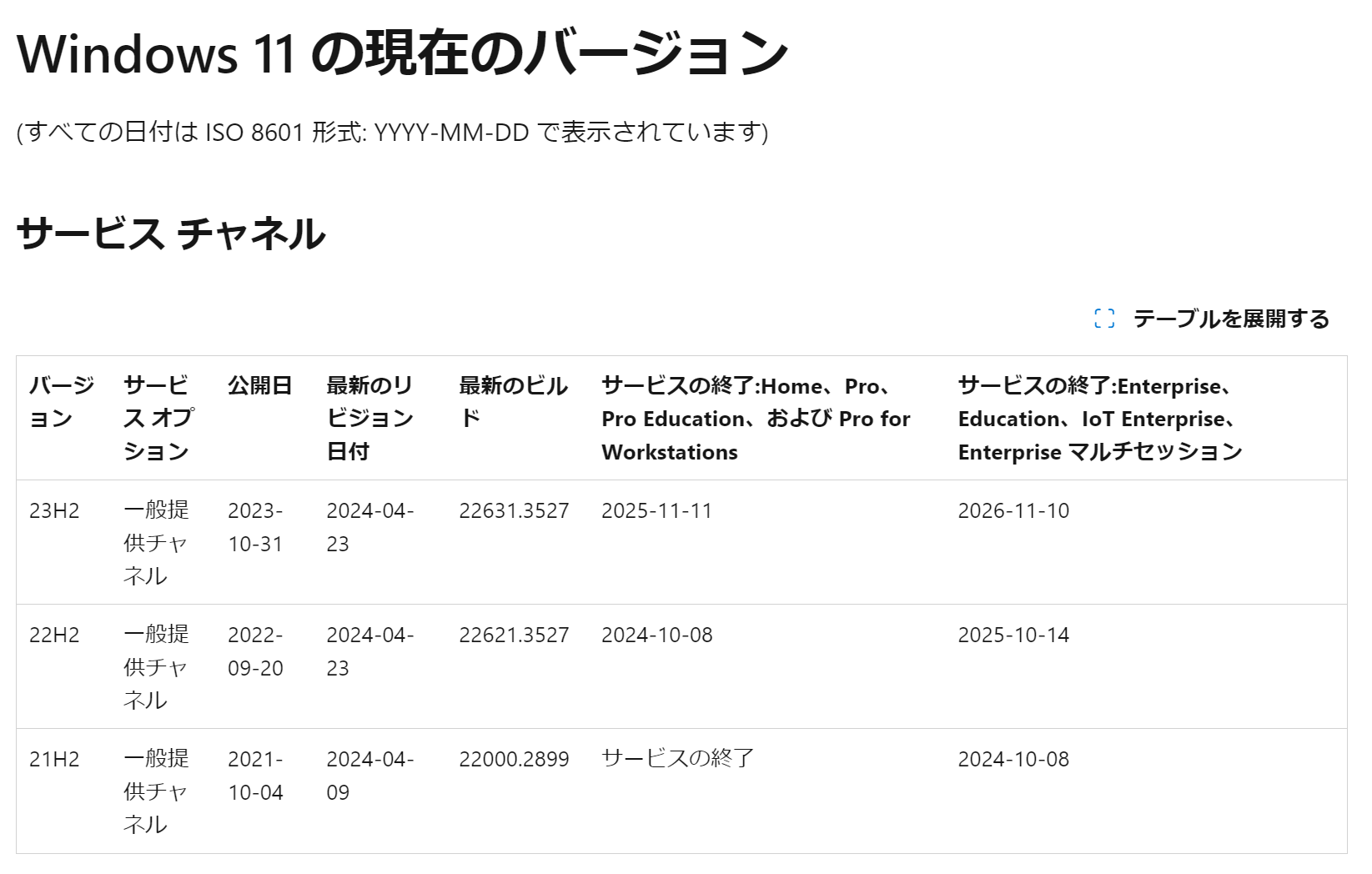Screen dimensions: 1372x874
Task: Click build number 22631.3527
Action: (x=514, y=510)
